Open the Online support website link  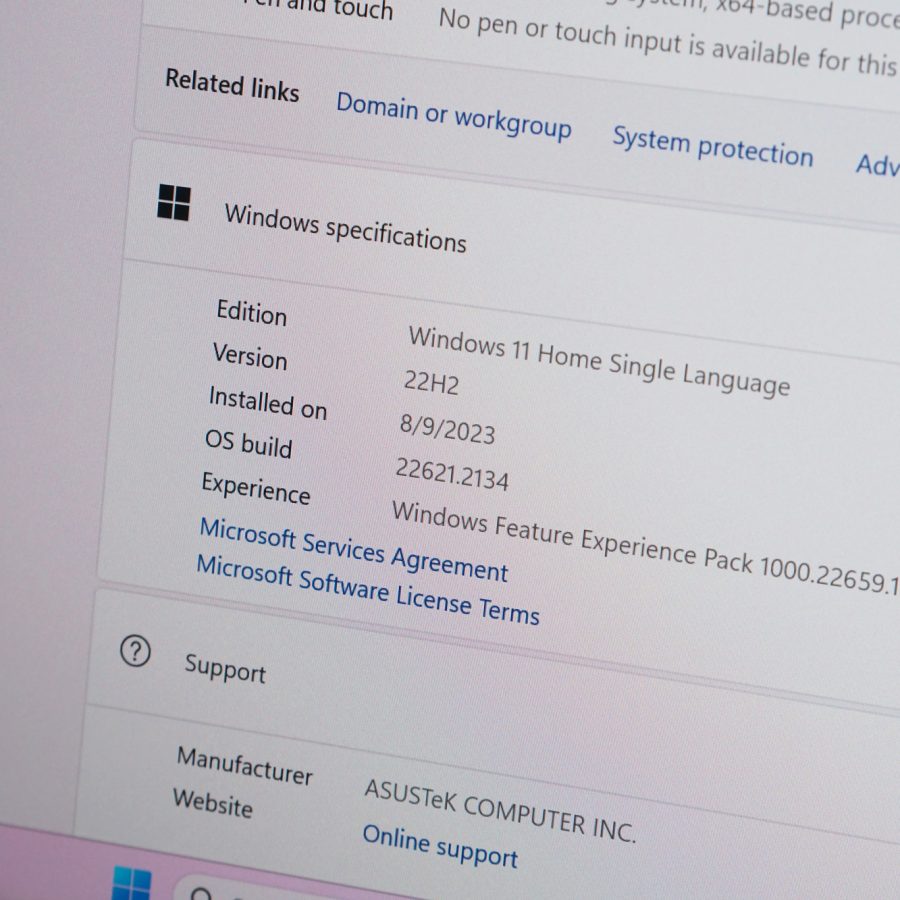click(440, 846)
